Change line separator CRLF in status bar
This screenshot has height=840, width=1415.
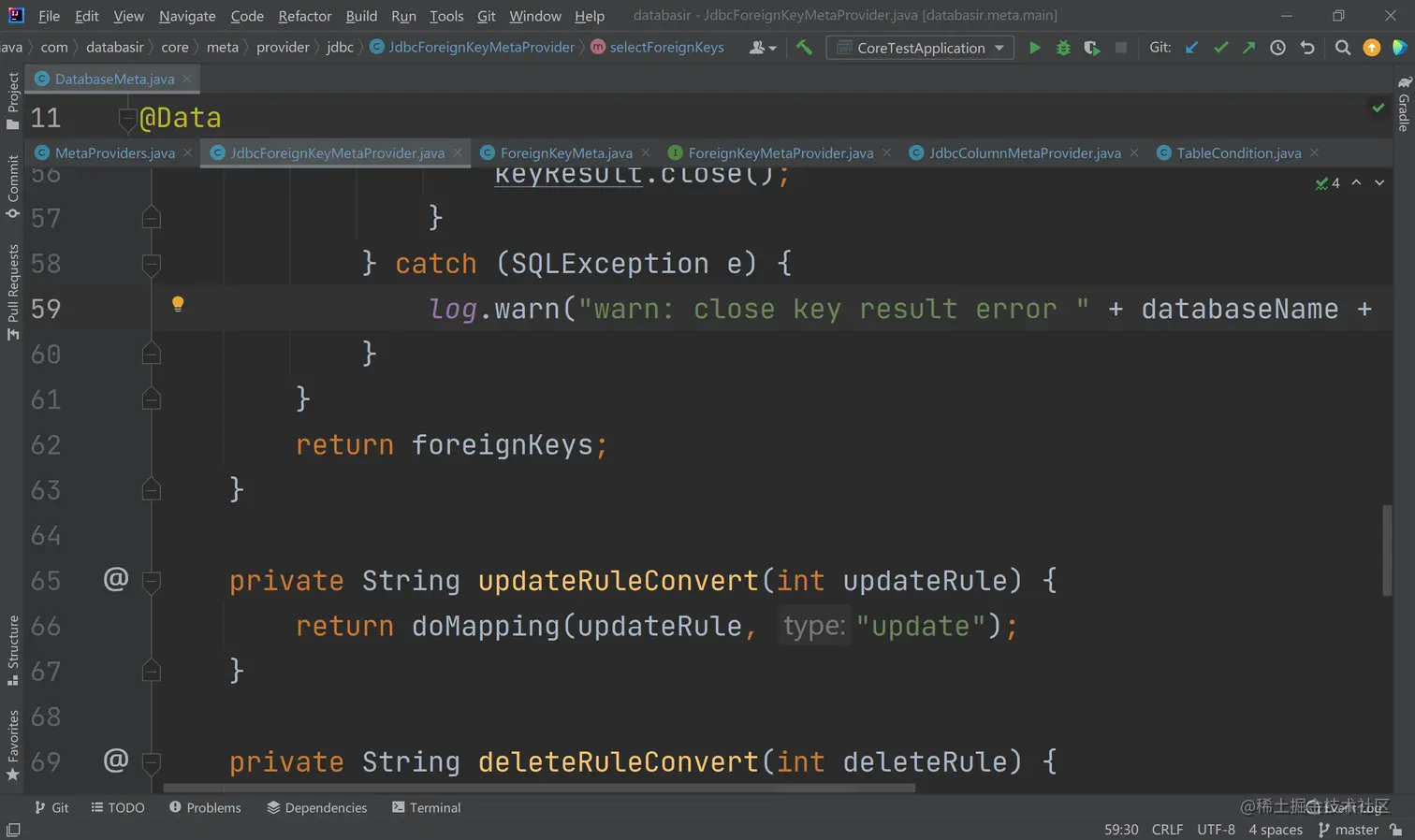pyautogui.click(x=1167, y=830)
